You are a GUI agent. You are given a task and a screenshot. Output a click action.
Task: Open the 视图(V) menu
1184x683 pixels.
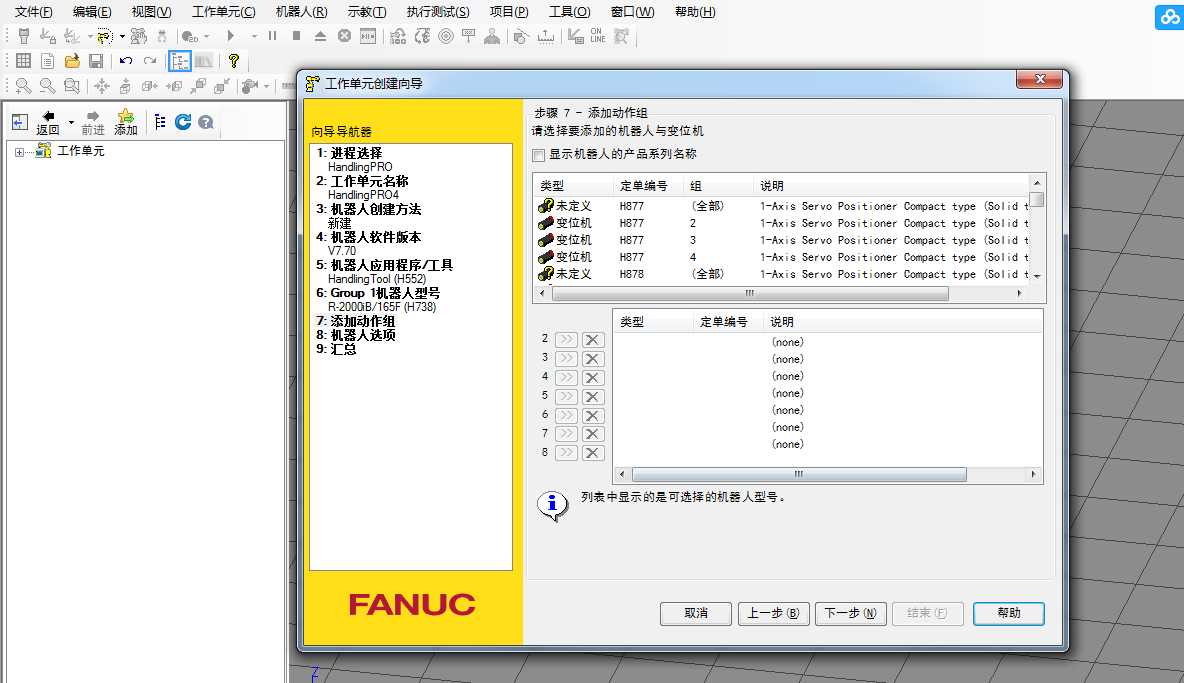[151, 12]
